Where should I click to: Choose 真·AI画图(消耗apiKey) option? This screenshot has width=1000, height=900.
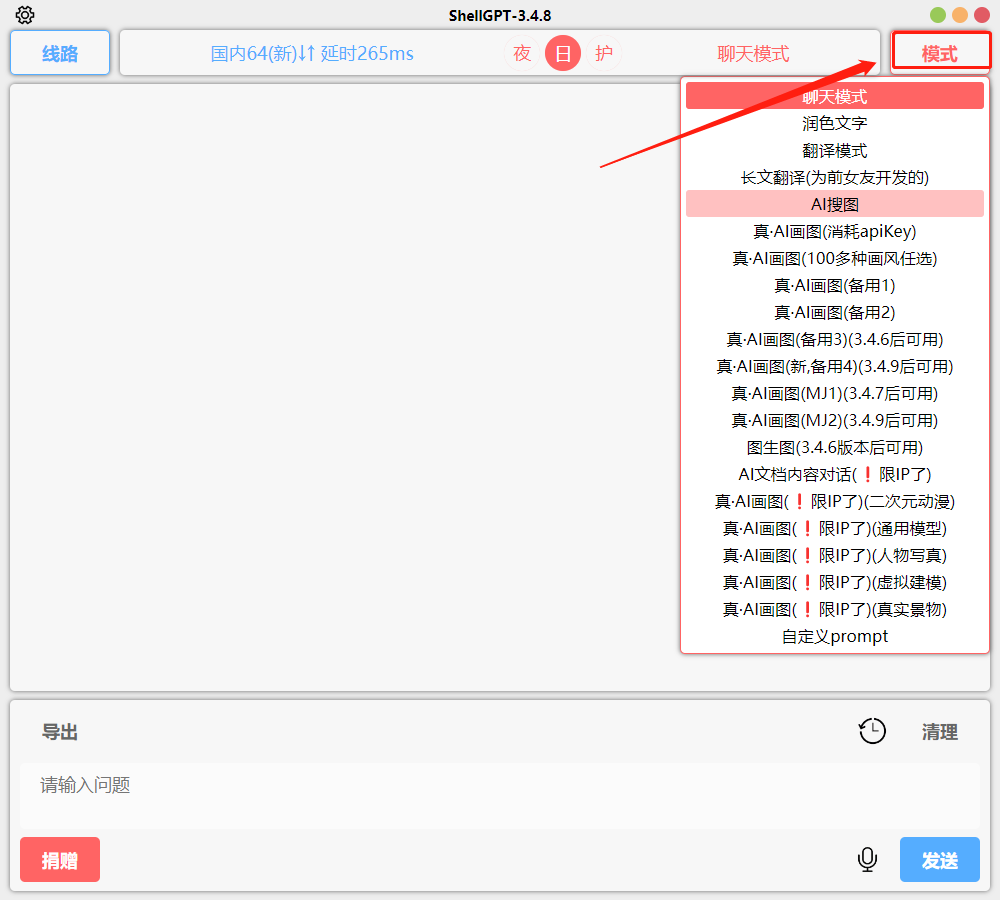pyautogui.click(x=835, y=232)
